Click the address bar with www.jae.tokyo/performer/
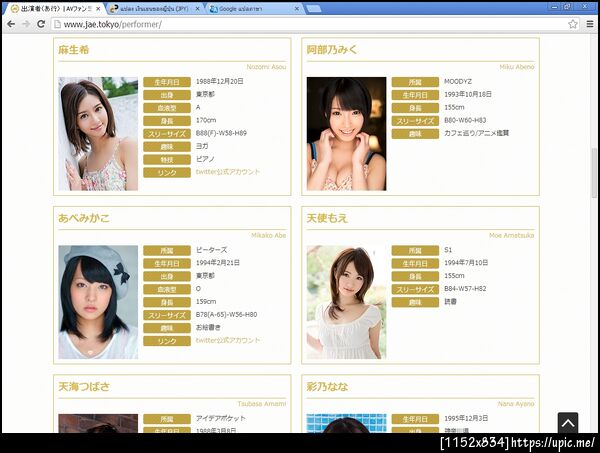 tap(316, 24)
